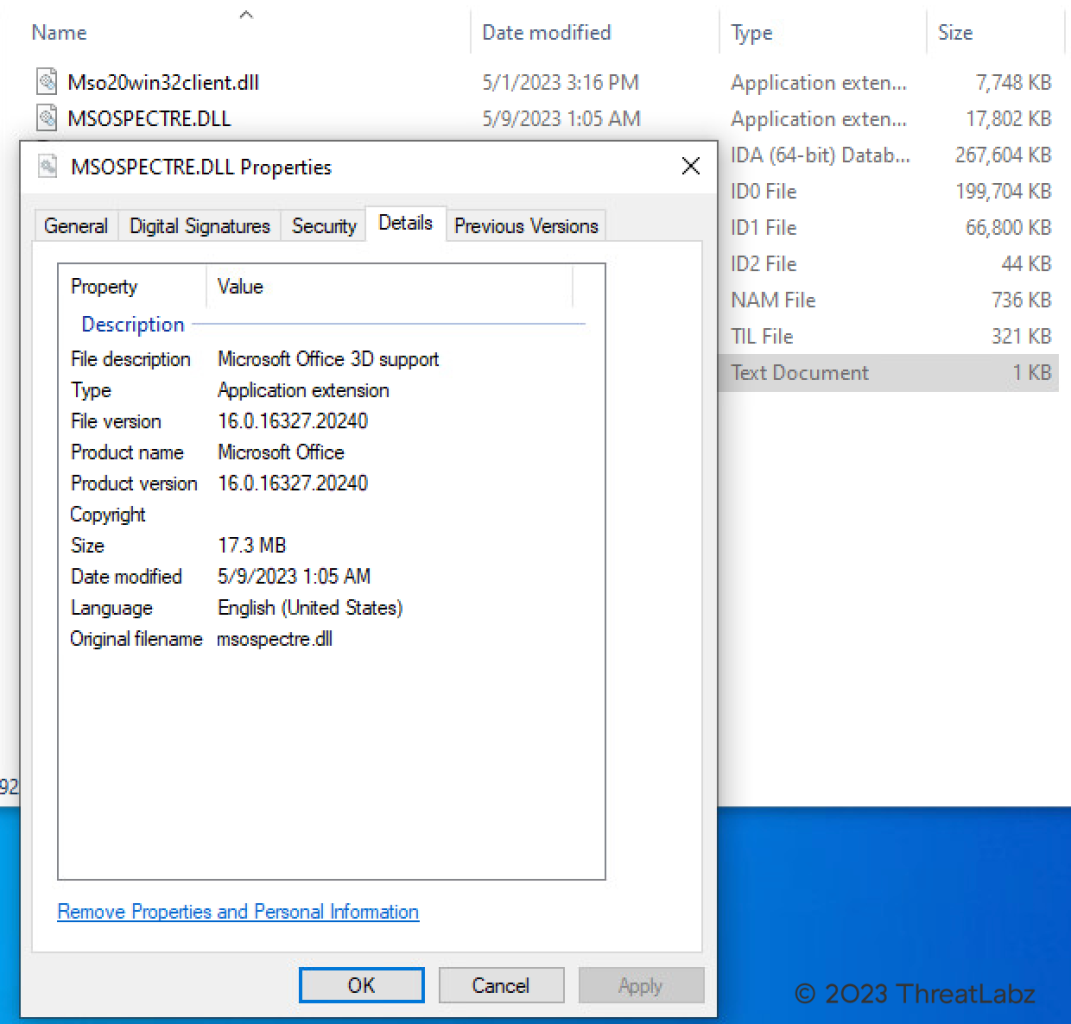Image resolution: width=1071 pixels, height=1024 pixels.
Task: Select the highlighted Text Document row
Action: point(888,373)
